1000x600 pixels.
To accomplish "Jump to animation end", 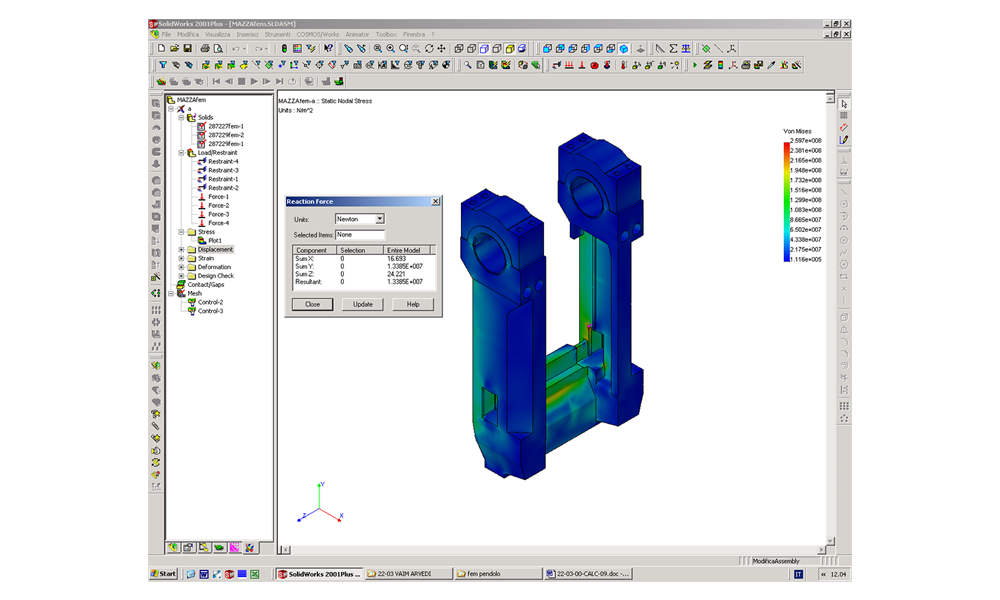I will tap(279, 82).
